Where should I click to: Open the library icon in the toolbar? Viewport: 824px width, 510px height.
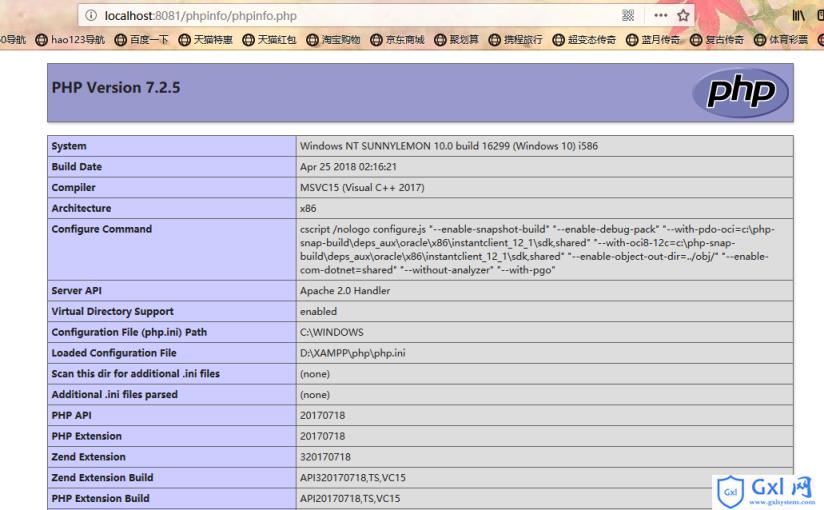coord(800,16)
